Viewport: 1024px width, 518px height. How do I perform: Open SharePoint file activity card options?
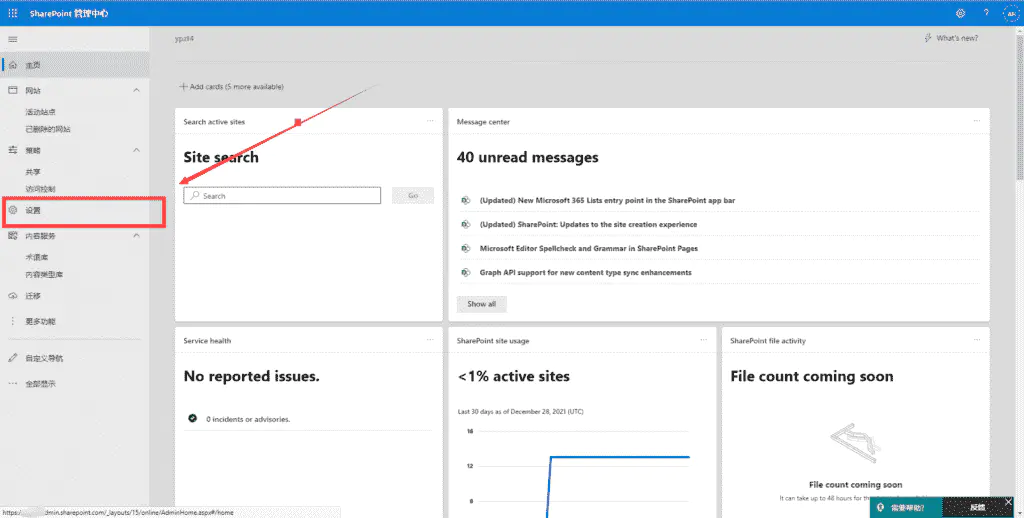click(x=976, y=340)
